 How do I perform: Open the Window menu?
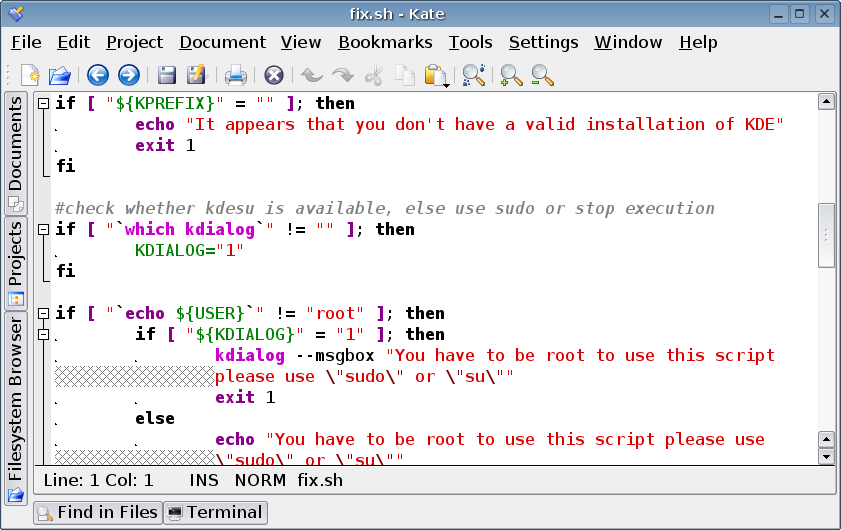[628, 42]
